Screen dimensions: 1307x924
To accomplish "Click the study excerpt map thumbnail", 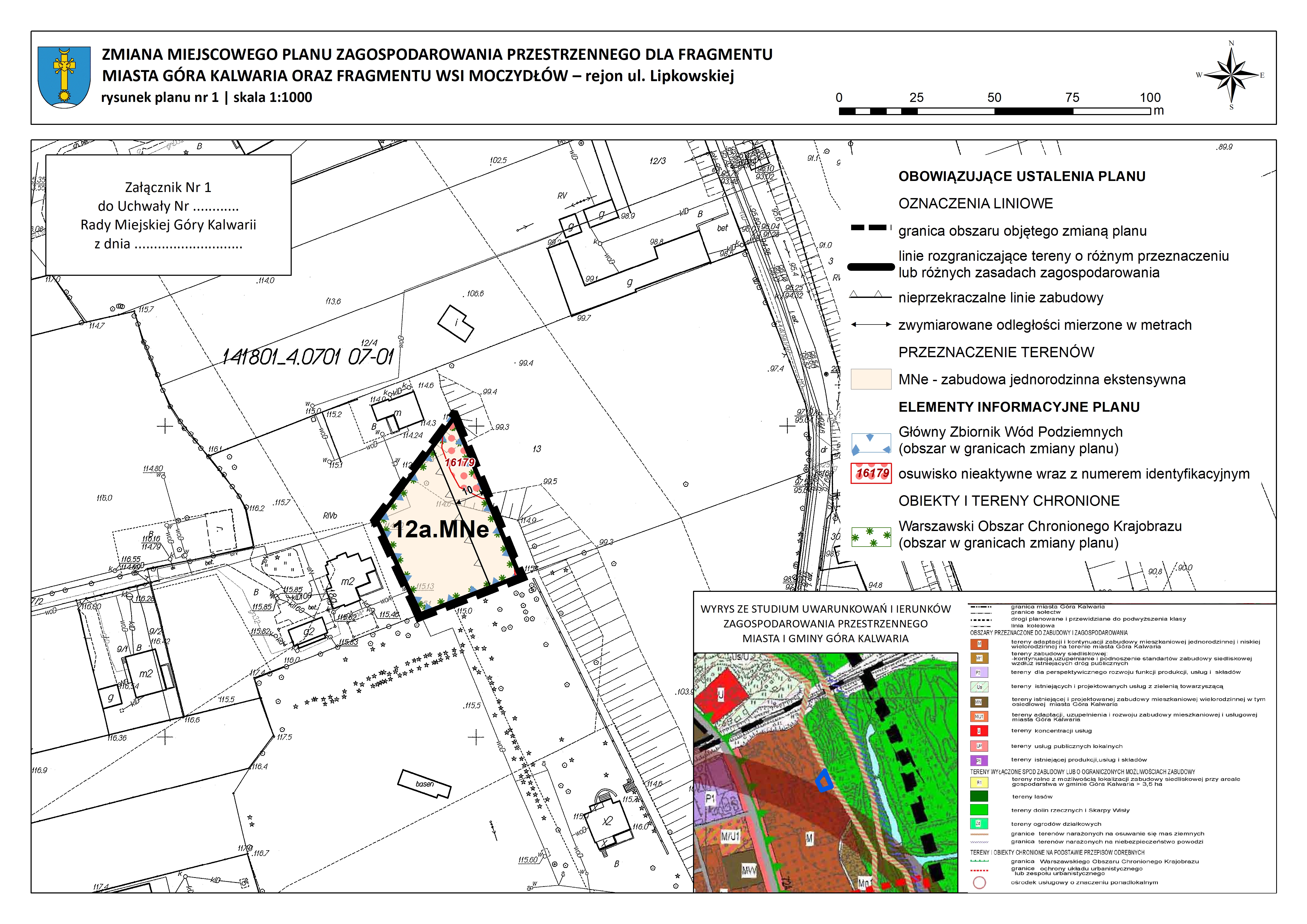I will 825,773.
